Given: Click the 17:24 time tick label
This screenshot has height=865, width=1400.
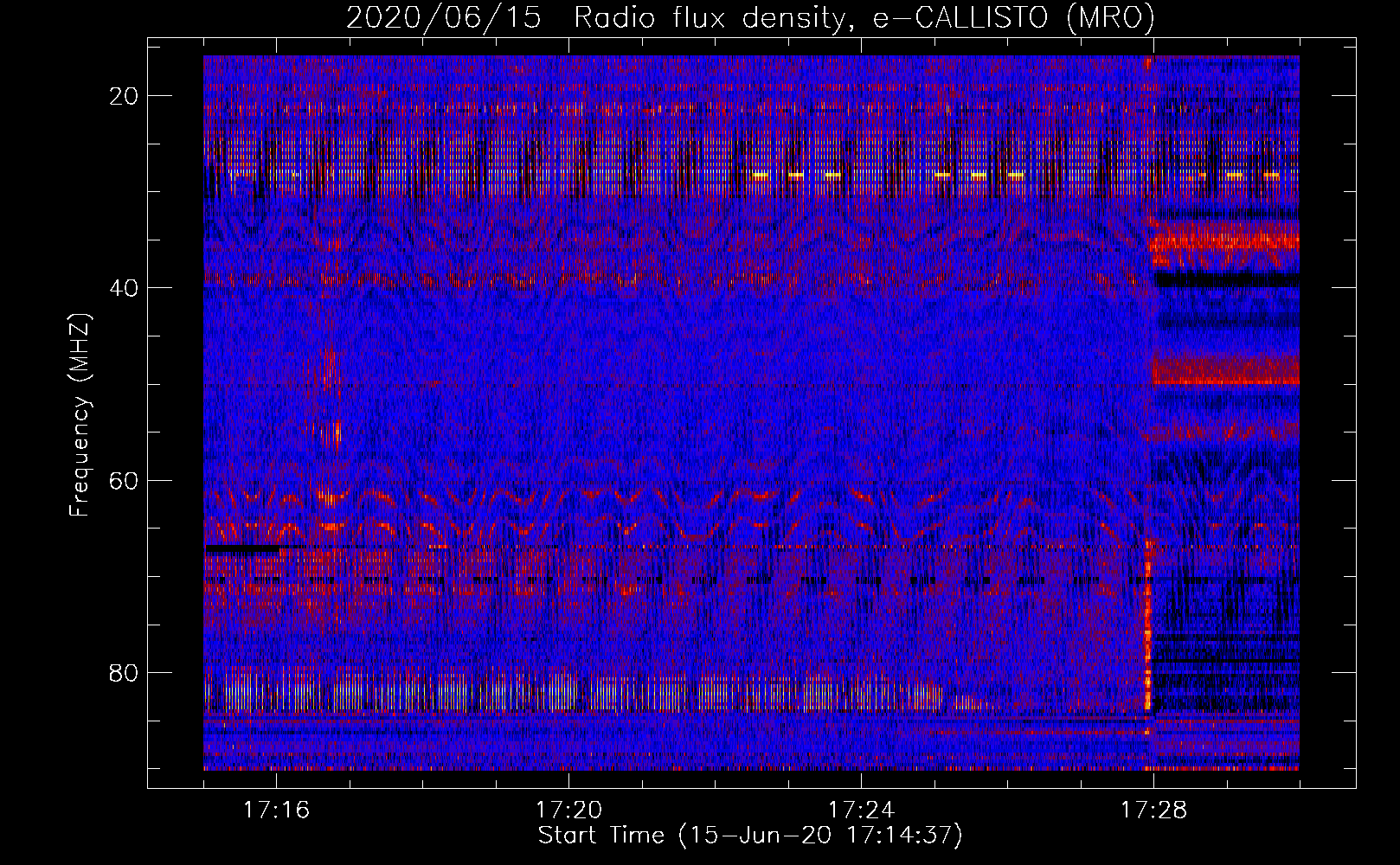Looking at the screenshot, I should pyautogui.click(x=861, y=811).
